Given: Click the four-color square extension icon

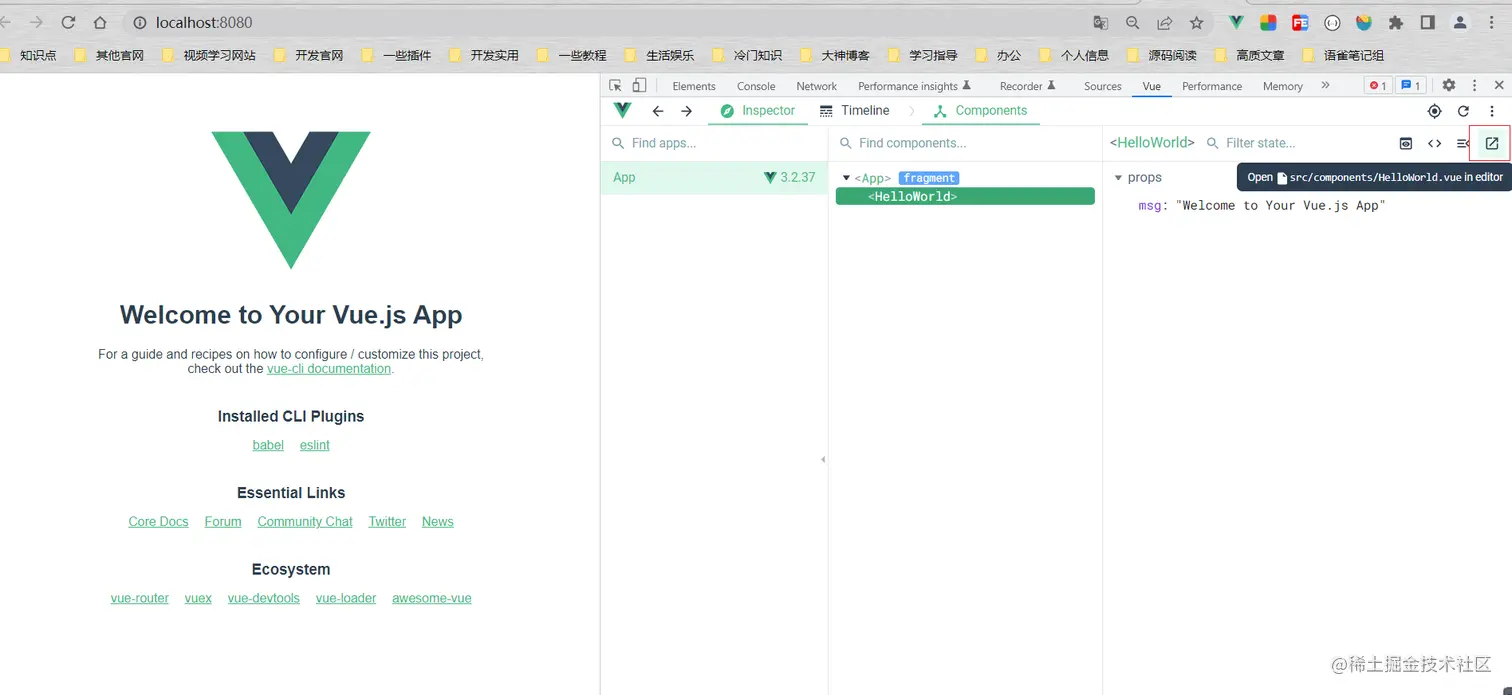Looking at the screenshot, I should pyautogui.click(x=1268, y=22).
